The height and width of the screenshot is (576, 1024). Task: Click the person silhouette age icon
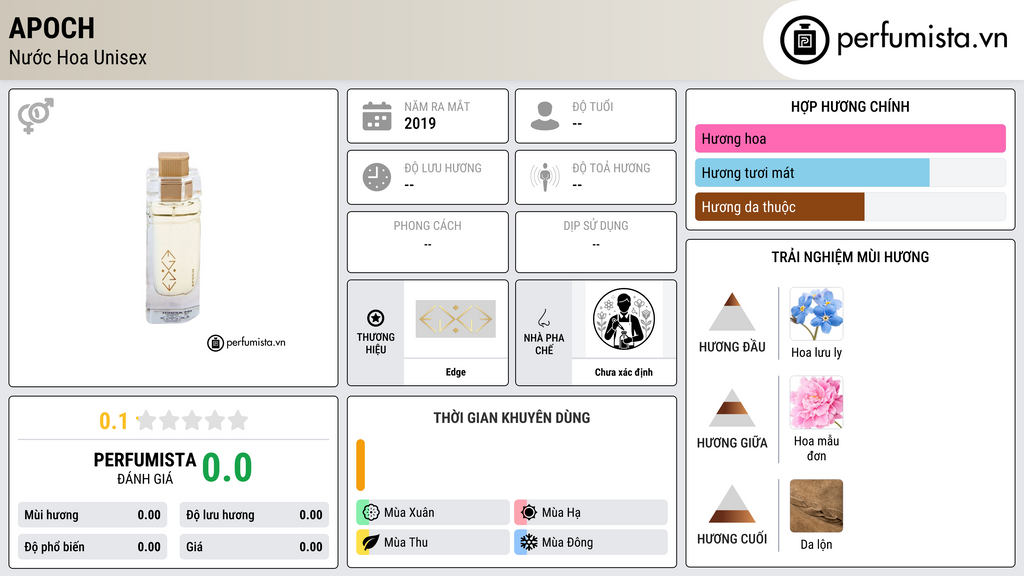tap(545, 116)
